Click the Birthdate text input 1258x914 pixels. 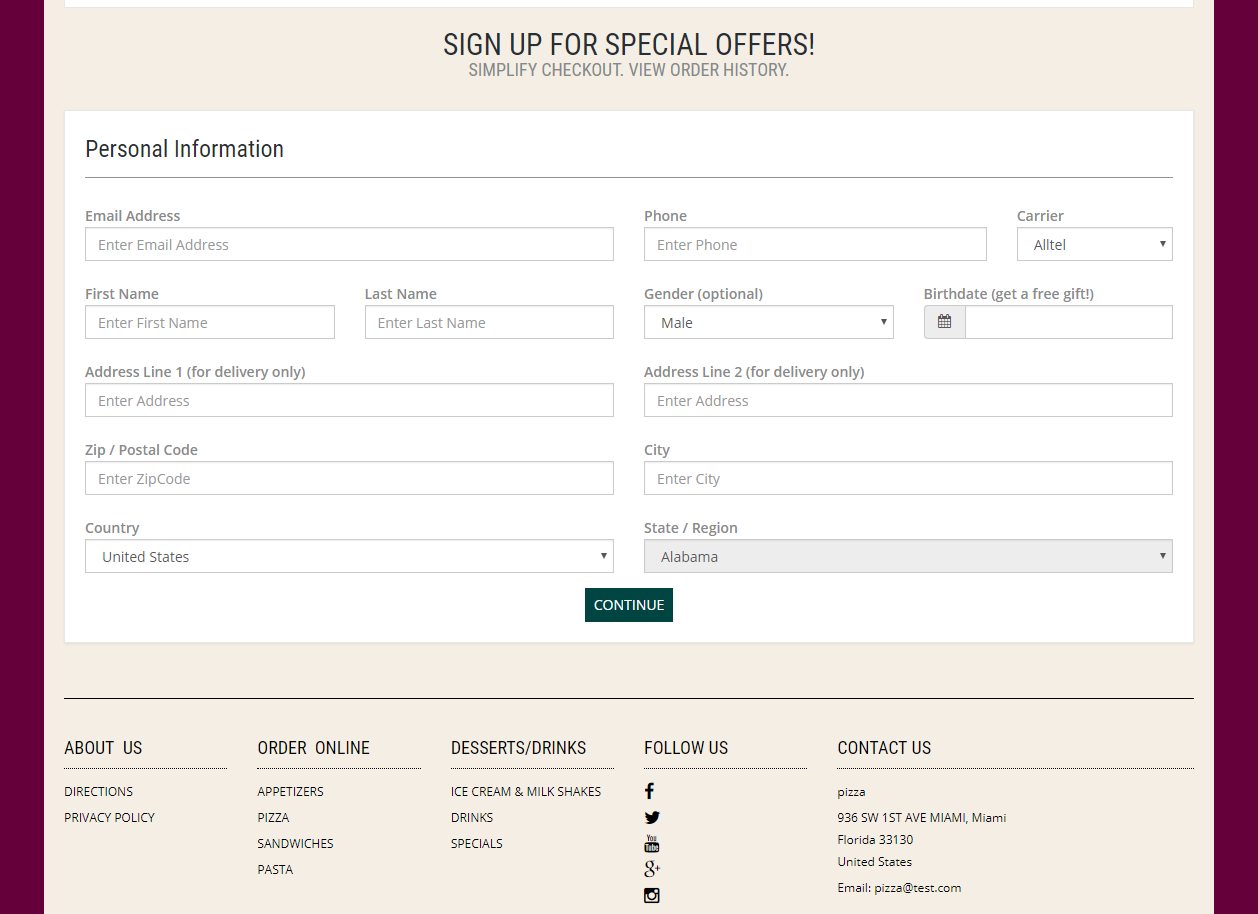[x=1068, y=322]
